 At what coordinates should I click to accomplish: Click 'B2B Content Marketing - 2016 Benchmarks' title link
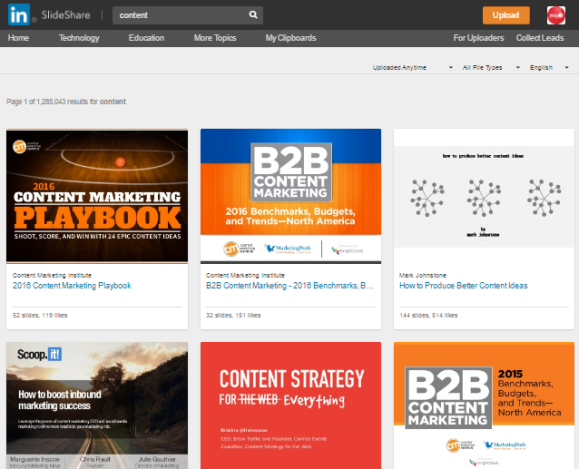[x=290, y=285]
